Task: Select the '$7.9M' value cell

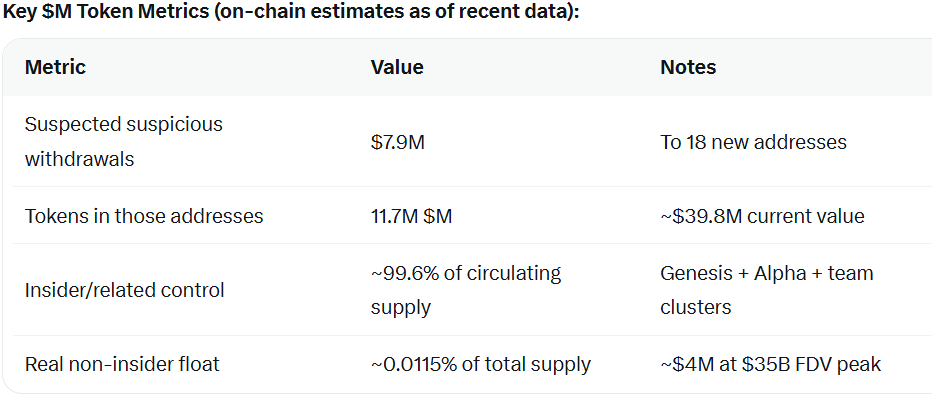Action: pyautogui.click(x=398, y=142)
